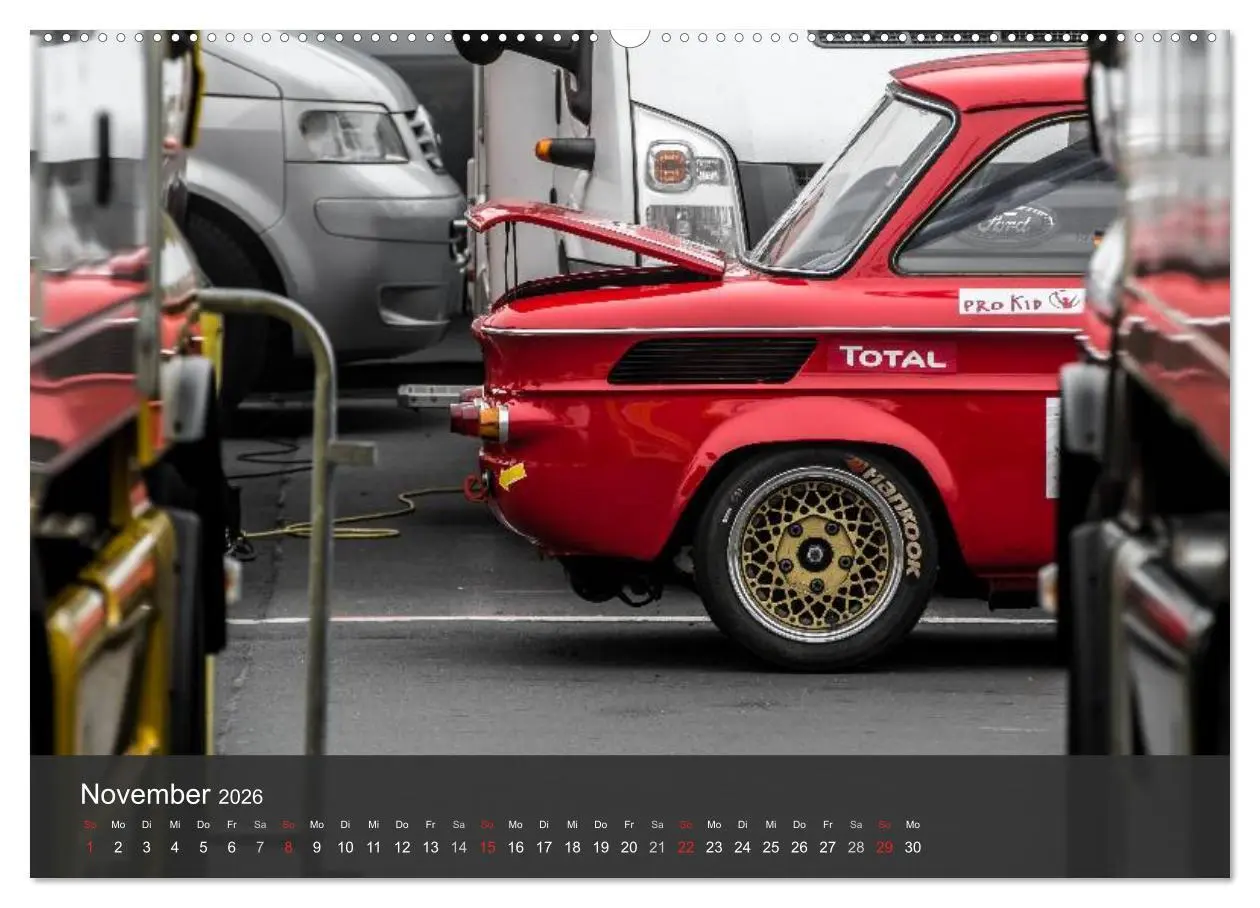The height and width of the screenshot is (908, 1260).
Task: Select date 18 in the calendar row
Action: 572,847
